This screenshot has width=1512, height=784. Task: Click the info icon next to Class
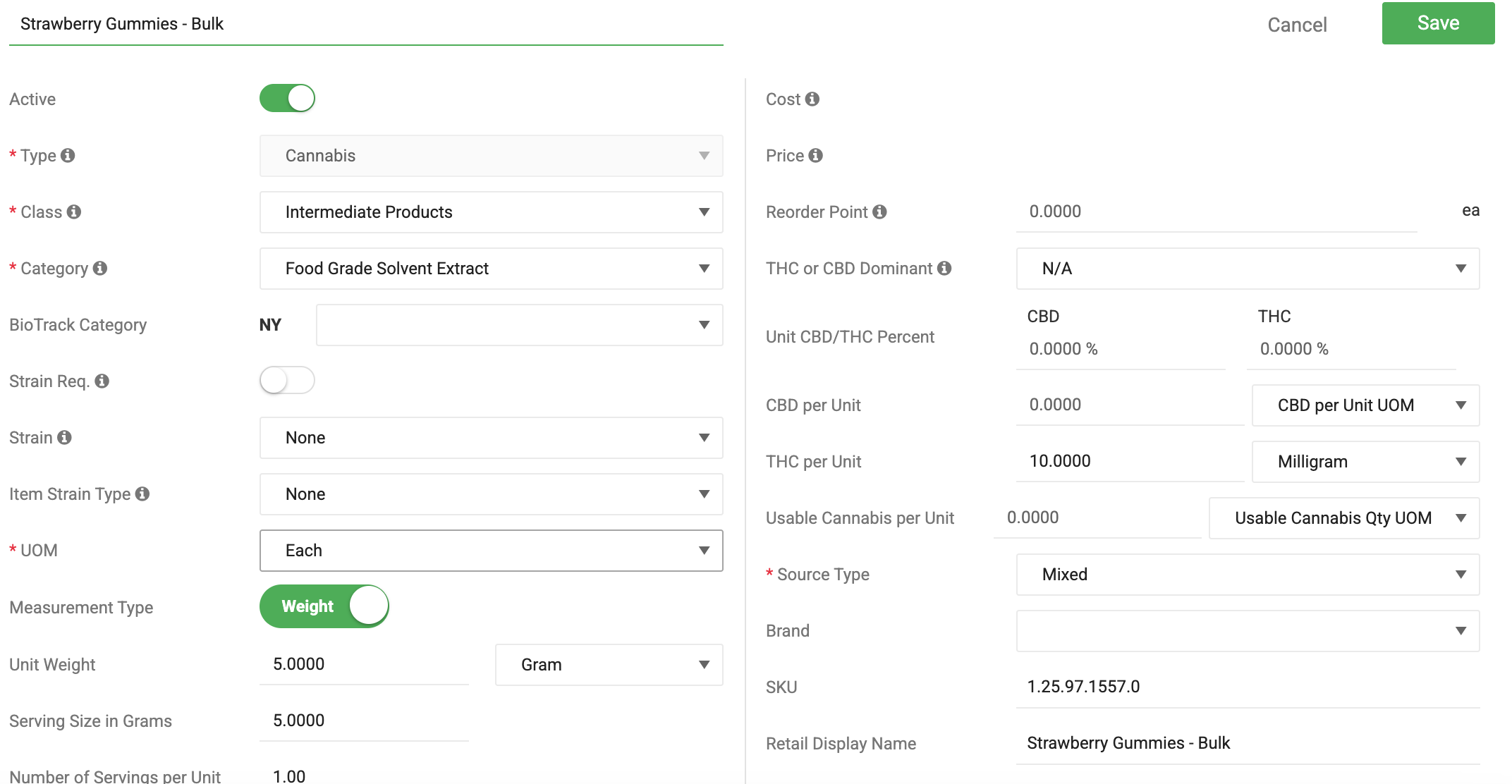coord(74,212)
